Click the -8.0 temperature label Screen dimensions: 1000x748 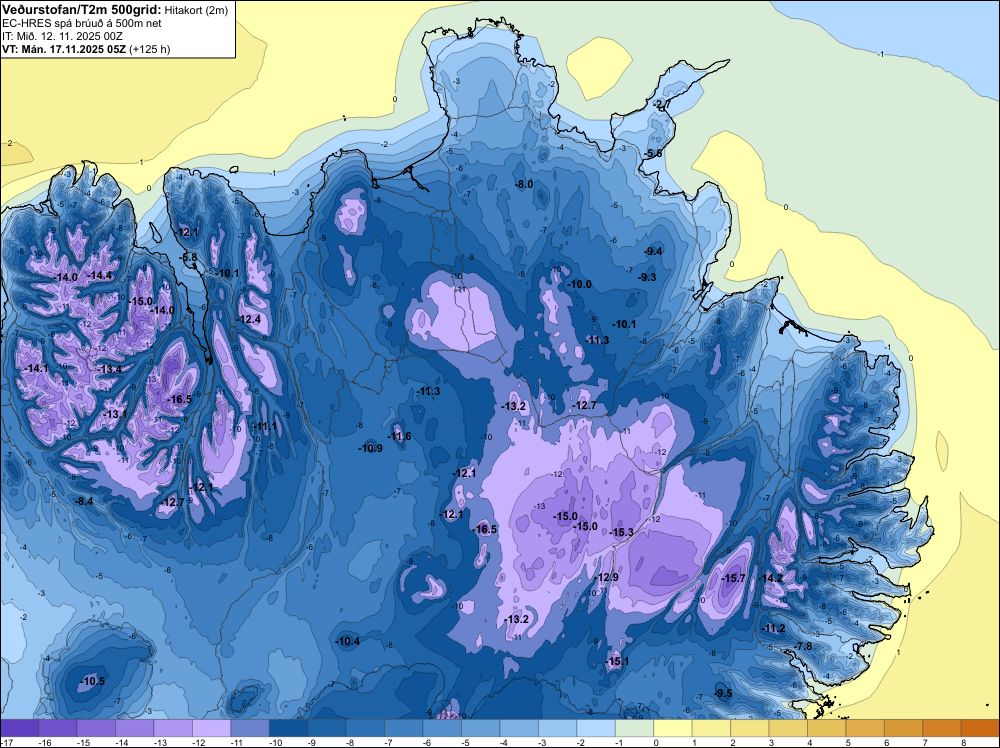tap(524, 184)
